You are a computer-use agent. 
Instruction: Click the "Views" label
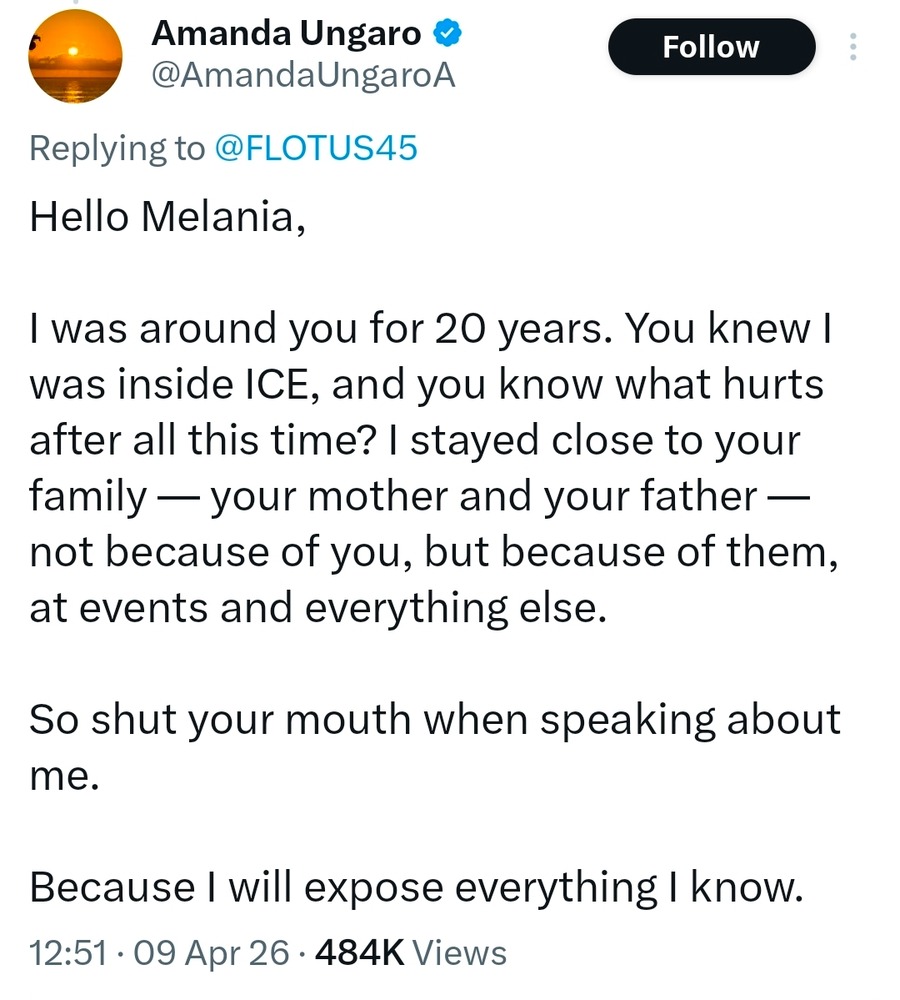459,953
